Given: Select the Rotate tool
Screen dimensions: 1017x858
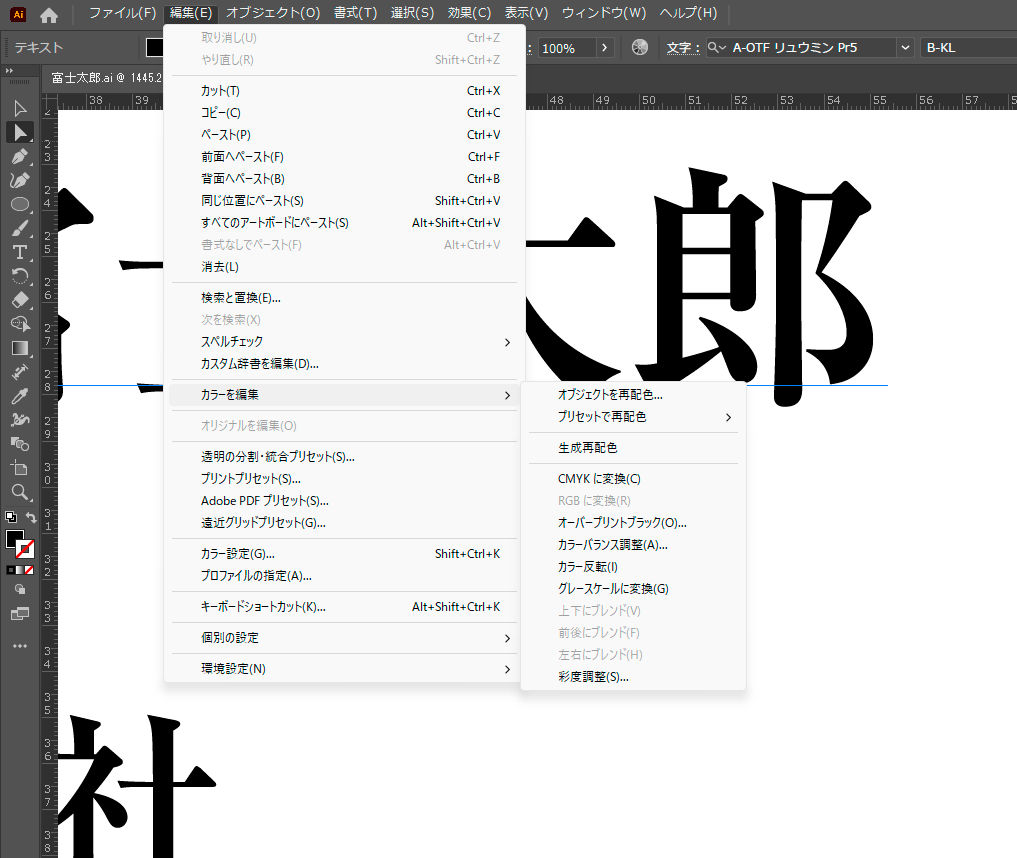Looking at the screenshot, I should (19, 276).
